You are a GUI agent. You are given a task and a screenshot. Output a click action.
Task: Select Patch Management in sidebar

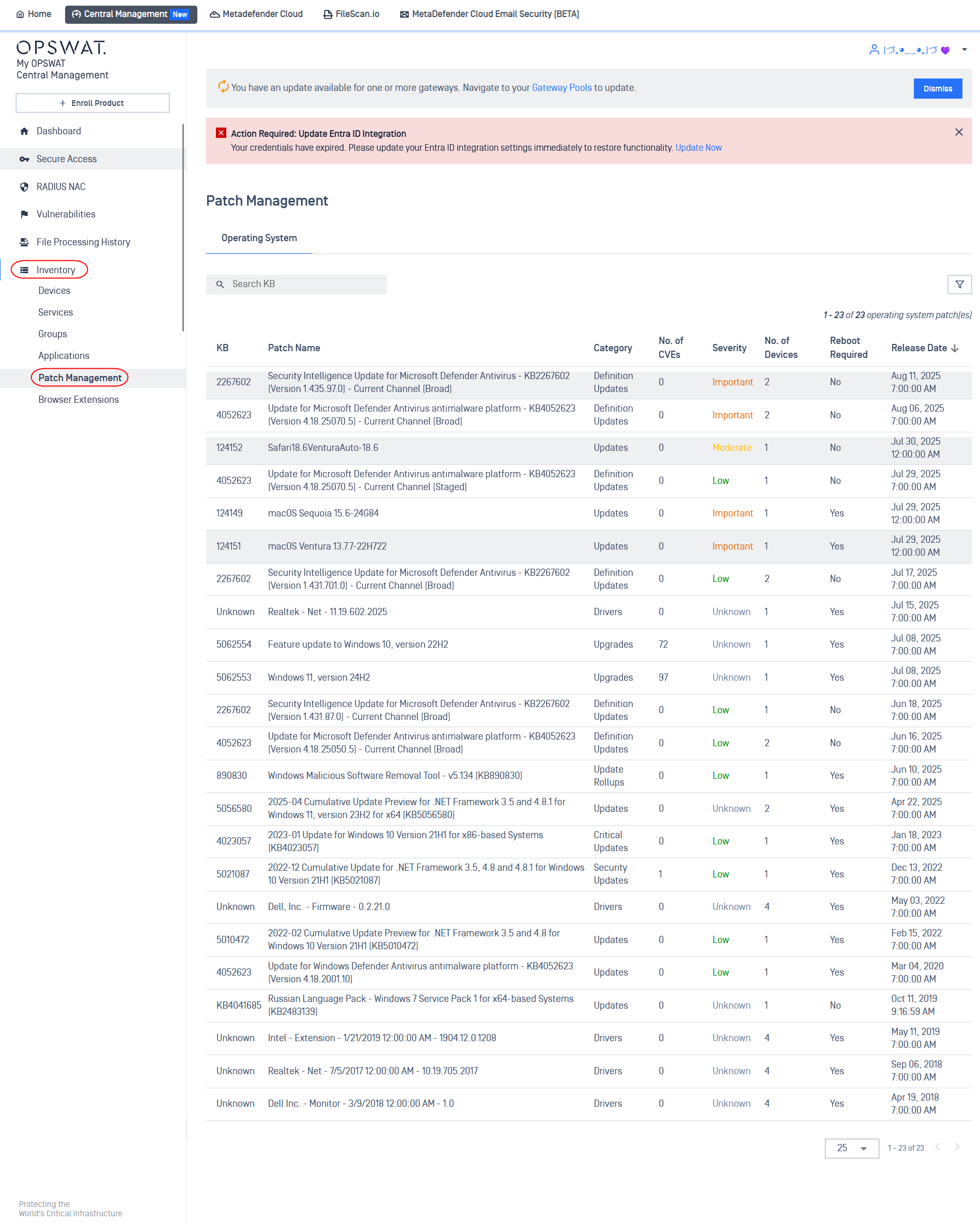point(80,378)
